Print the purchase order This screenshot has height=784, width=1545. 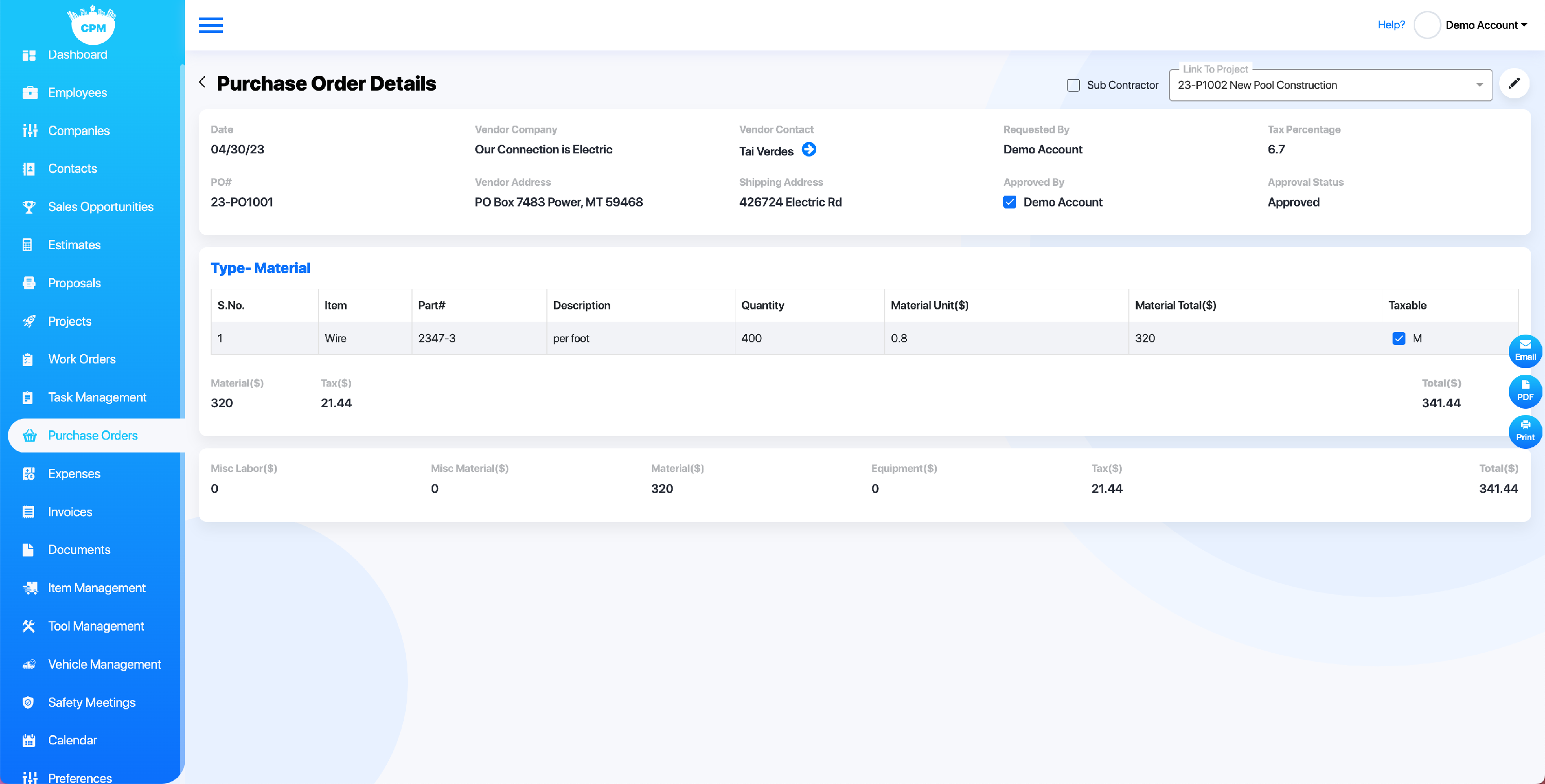coord(1524,431)
